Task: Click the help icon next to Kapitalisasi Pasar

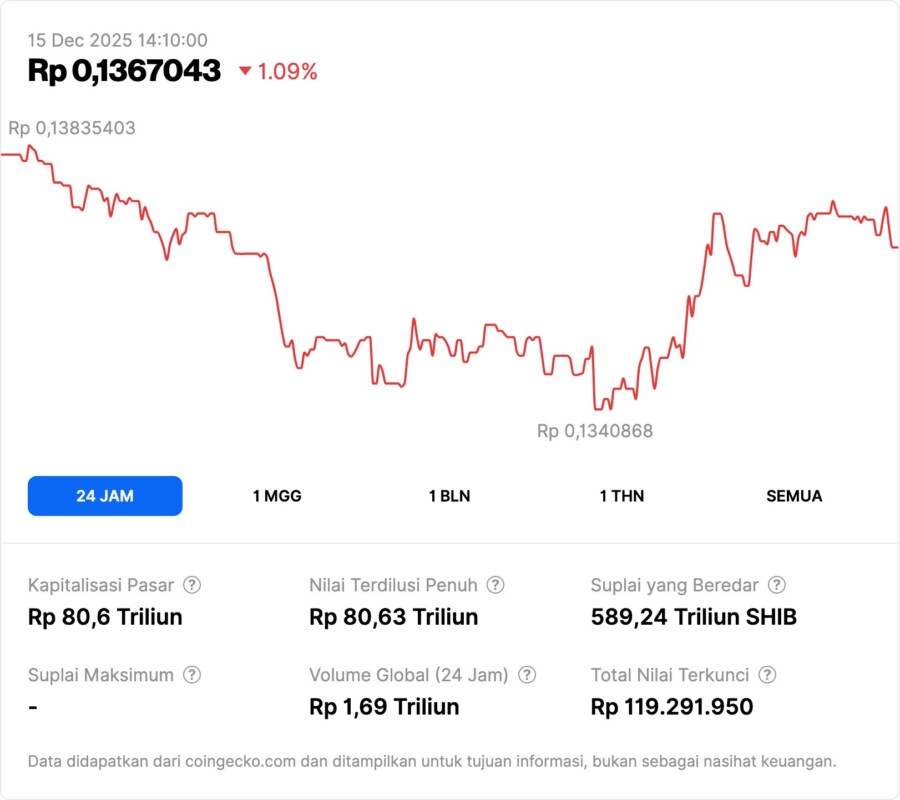Action: (x=192, y=585)
